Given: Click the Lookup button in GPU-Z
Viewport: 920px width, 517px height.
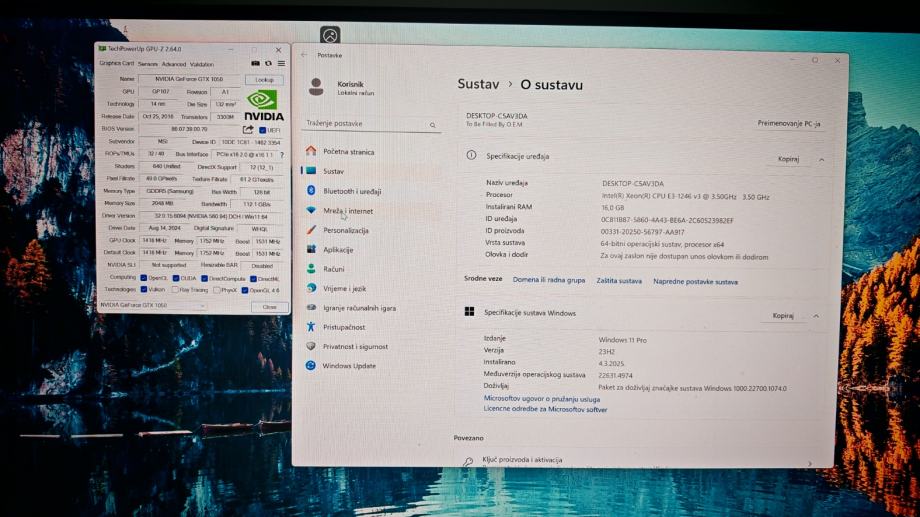Looking at the screenshot, I should (x=264, y=80).
